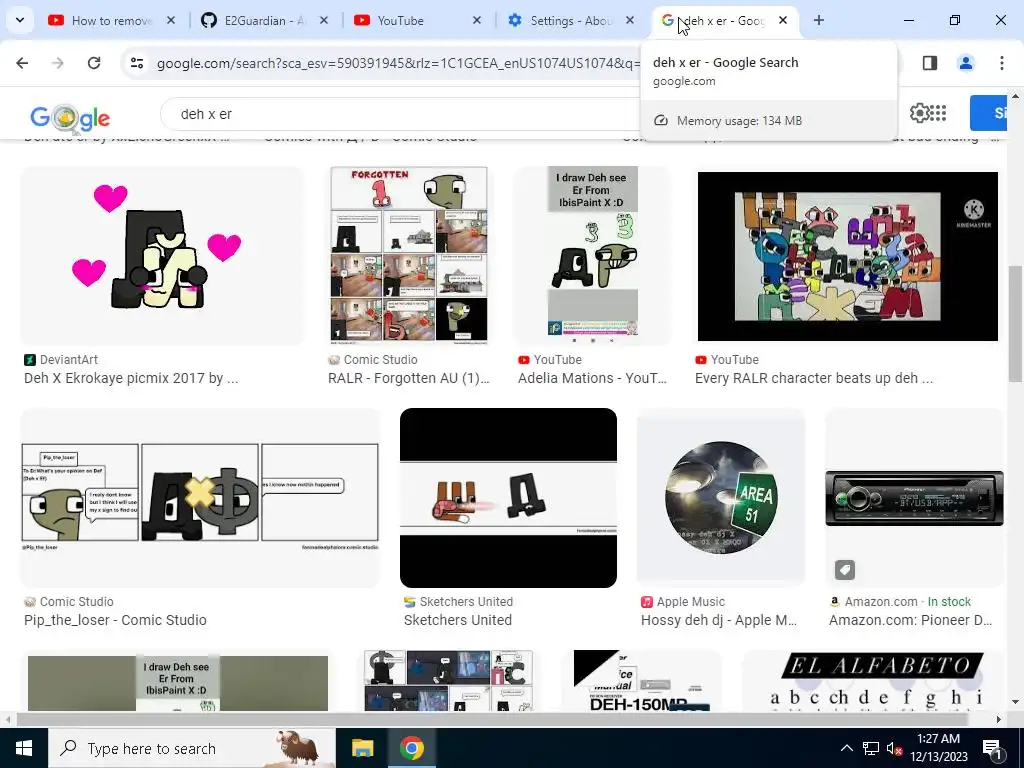The height and width of the screenshot is (768, 1024).
Task: Open the DEH-150MP manual thumbnail
Action: tap(641, 680)
